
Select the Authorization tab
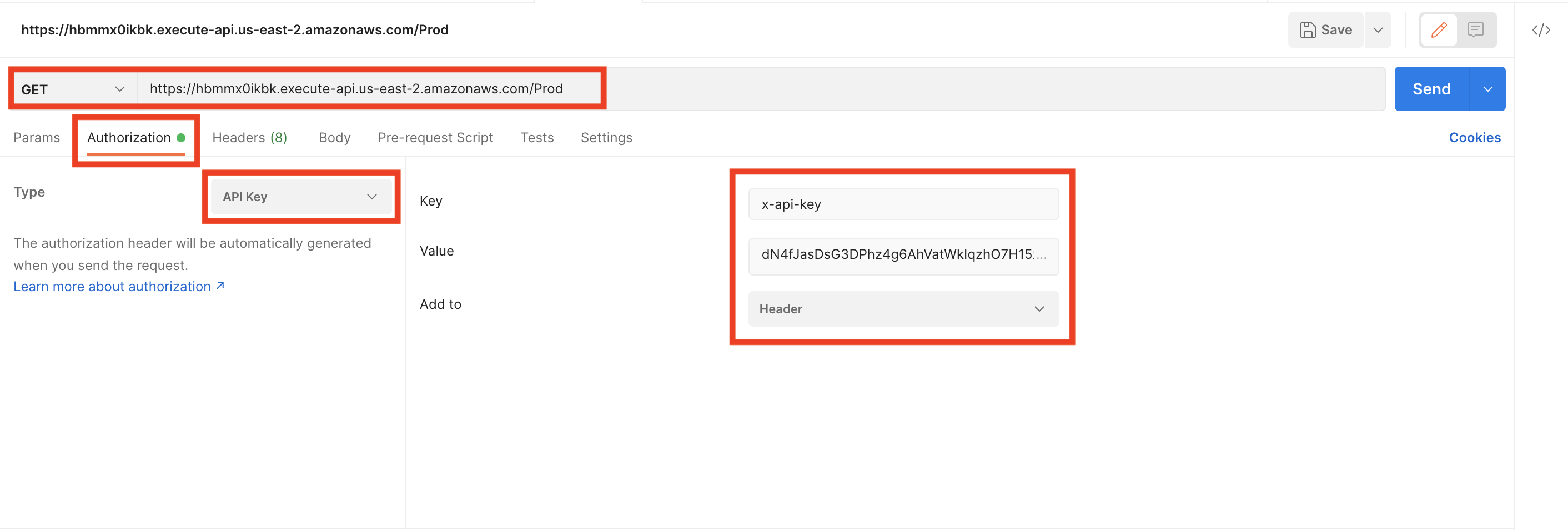tap(129, 138)
